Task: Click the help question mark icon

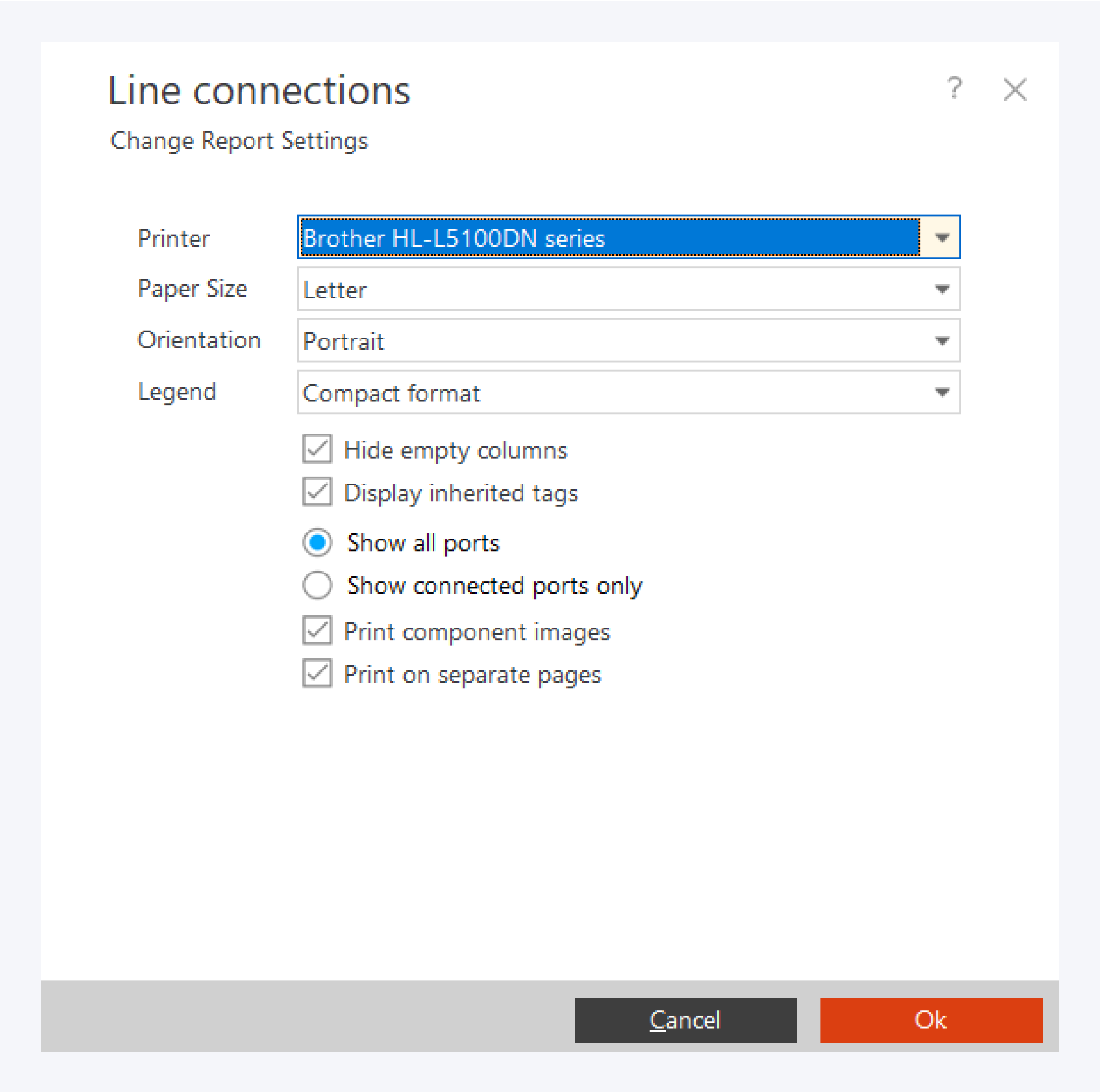Action: 955,88
